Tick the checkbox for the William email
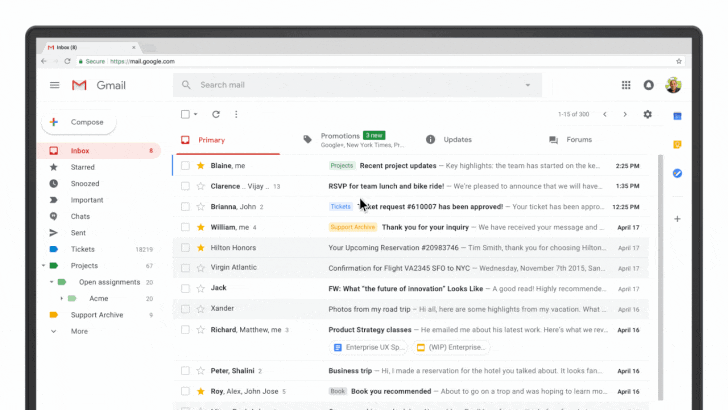This screenshot has height=410, width=728. (185, 227)
